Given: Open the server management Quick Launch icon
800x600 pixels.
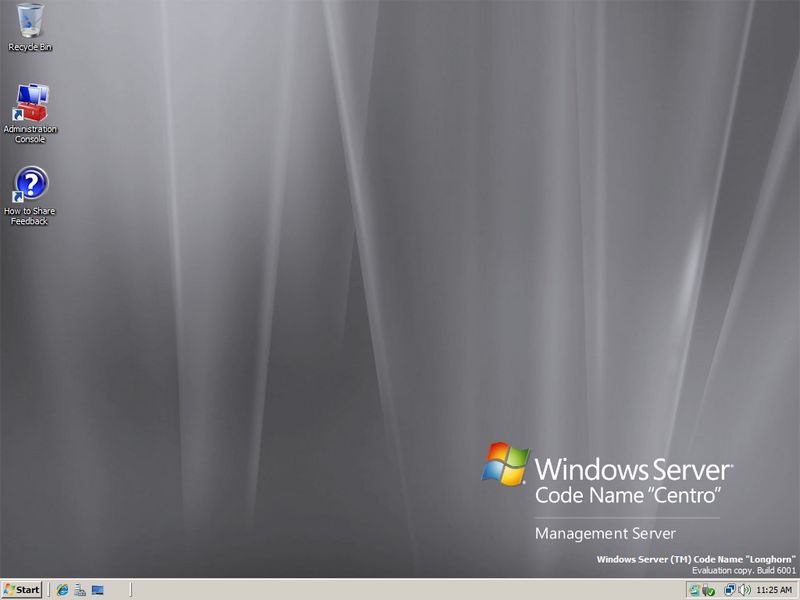Looking at the screenshot, I should pos(79,589).
